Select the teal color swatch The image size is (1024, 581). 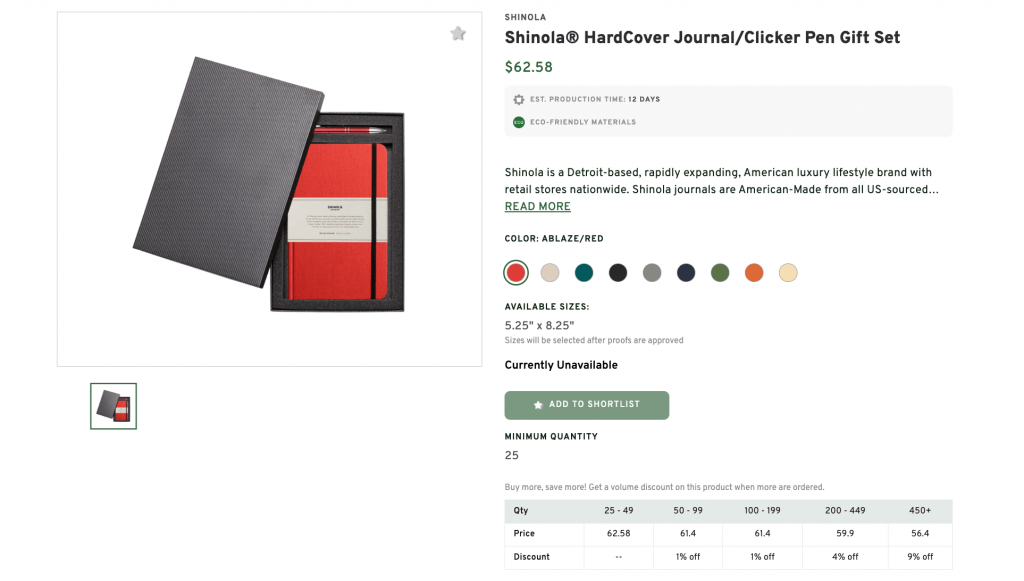(584, 272)
